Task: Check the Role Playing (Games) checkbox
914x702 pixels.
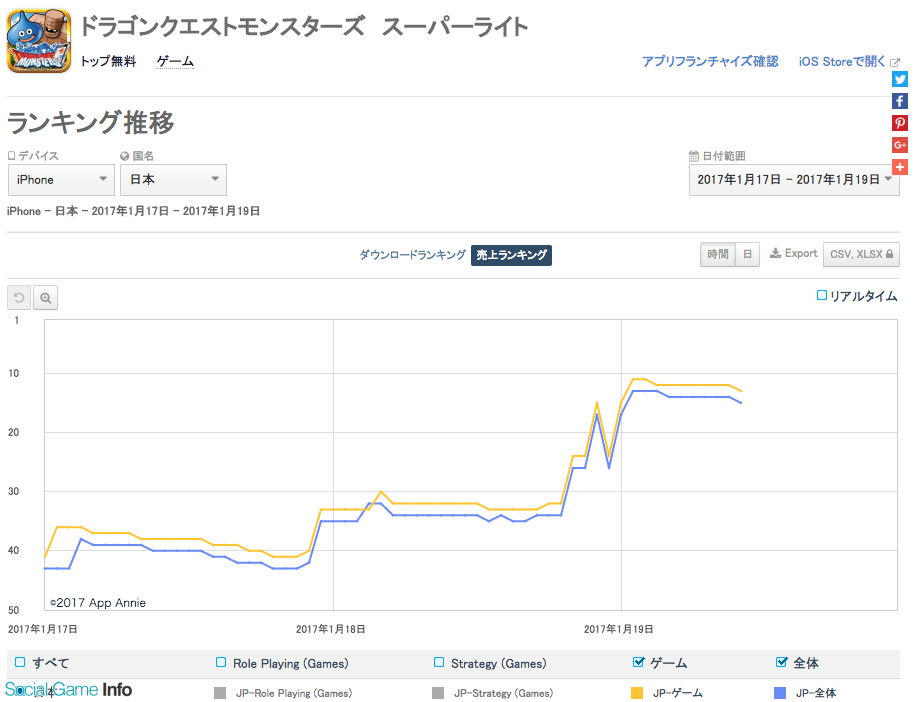Action: [x=221, y=662]
